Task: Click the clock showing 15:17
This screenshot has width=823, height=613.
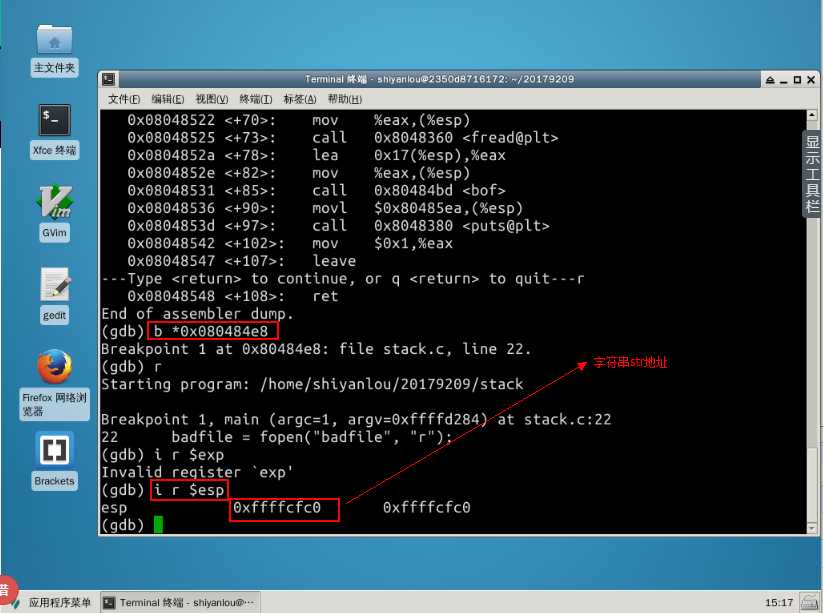Action: click(x=779, y=603)
